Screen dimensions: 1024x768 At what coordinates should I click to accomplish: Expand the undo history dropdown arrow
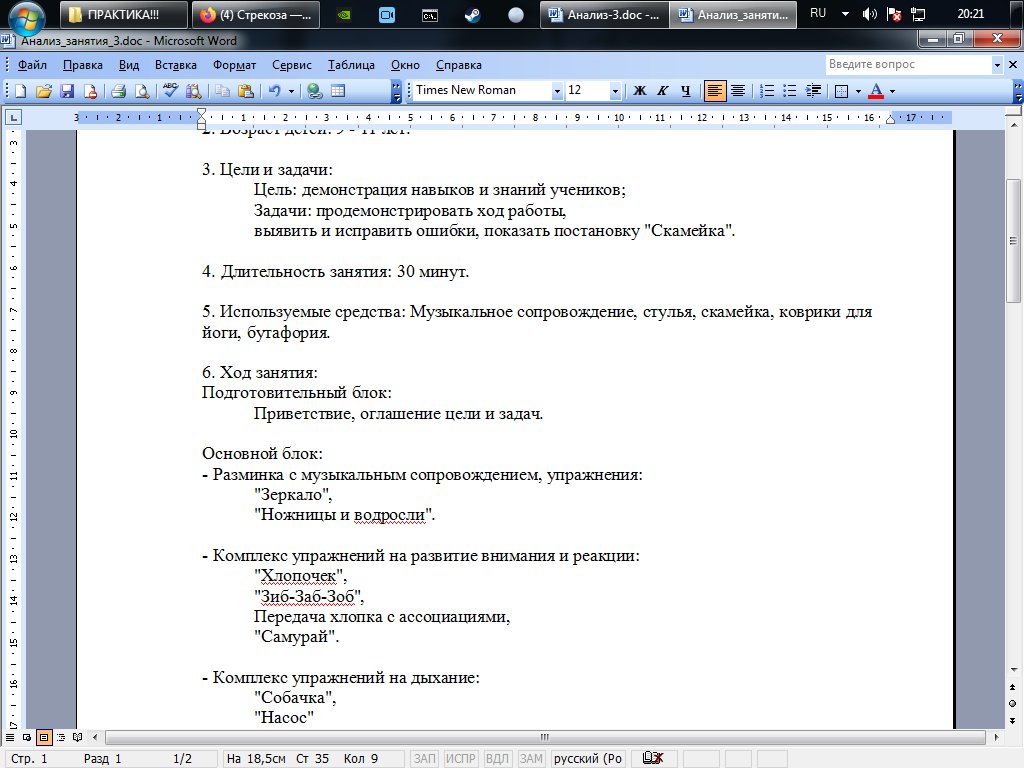coord(291,91)
